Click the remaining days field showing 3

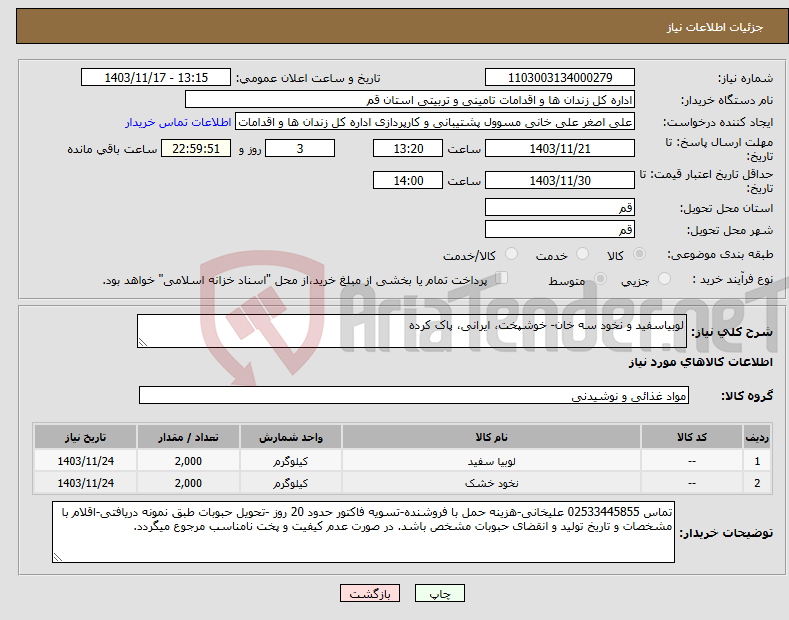300,148
